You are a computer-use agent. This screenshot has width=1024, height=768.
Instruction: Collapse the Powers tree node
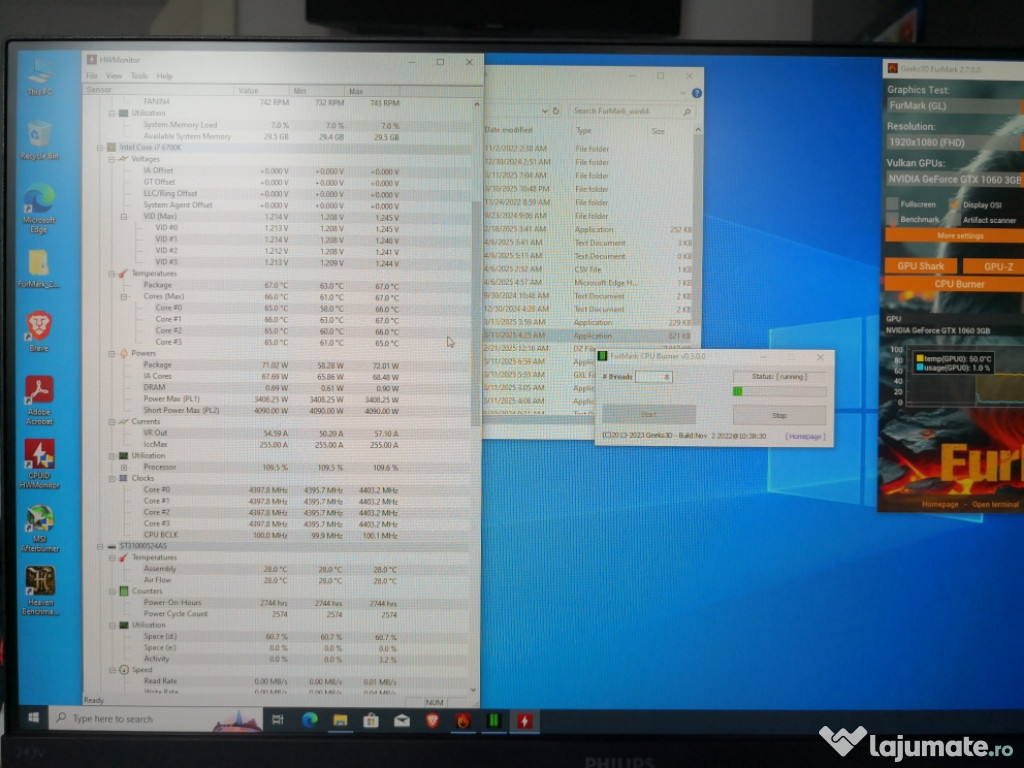coord(112,353)
